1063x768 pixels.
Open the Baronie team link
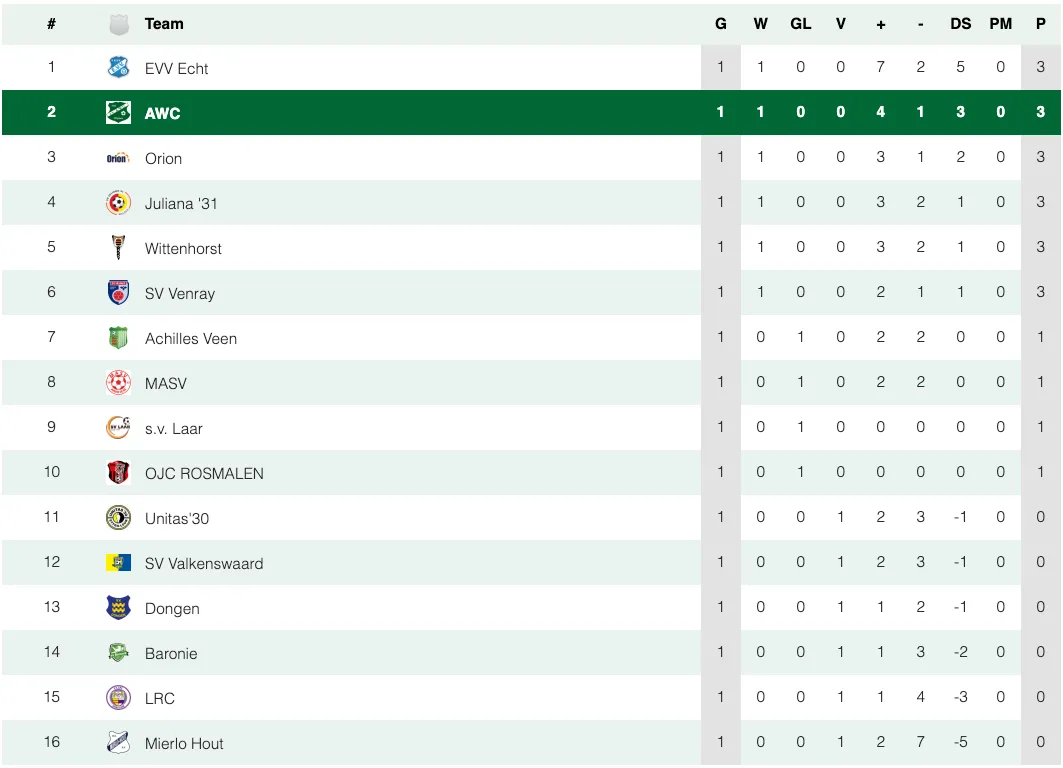(171, 654)
